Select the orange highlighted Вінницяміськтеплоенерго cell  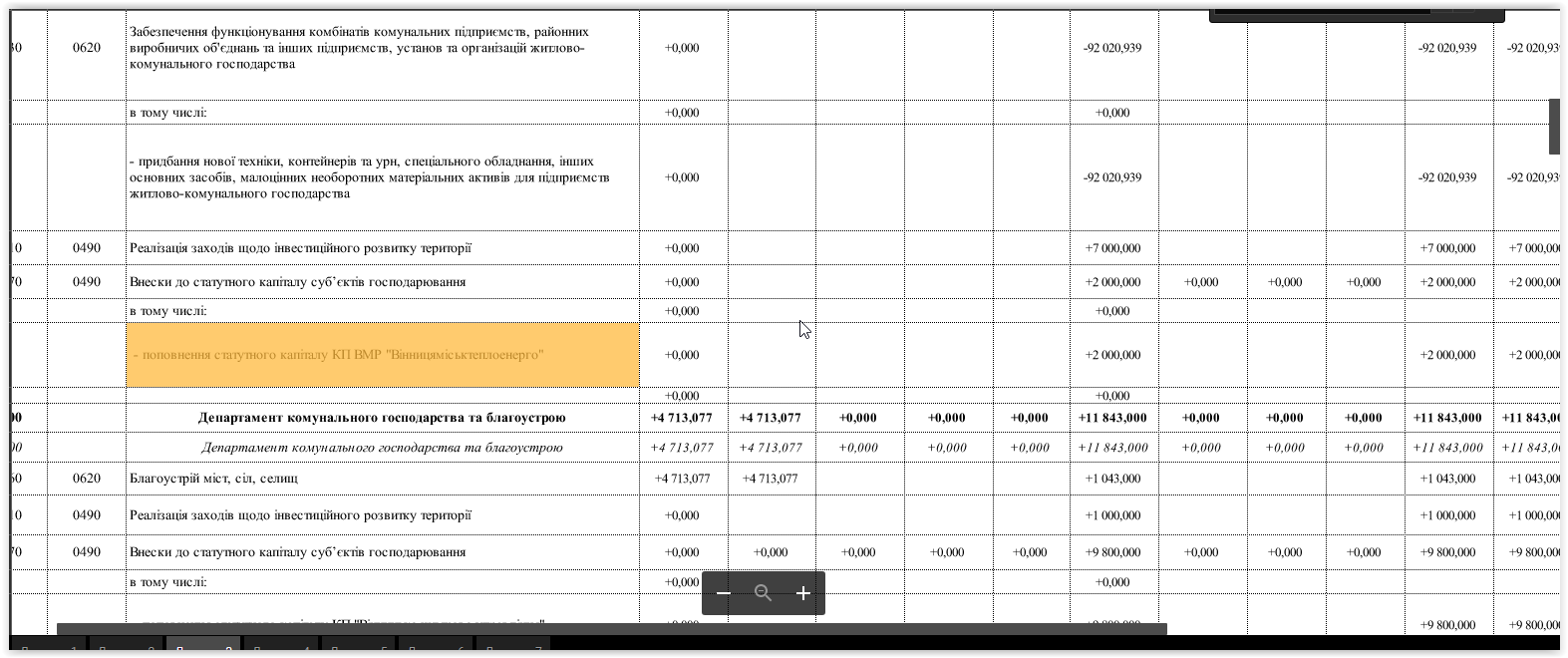pyautogui.click(x=383, y=355)
